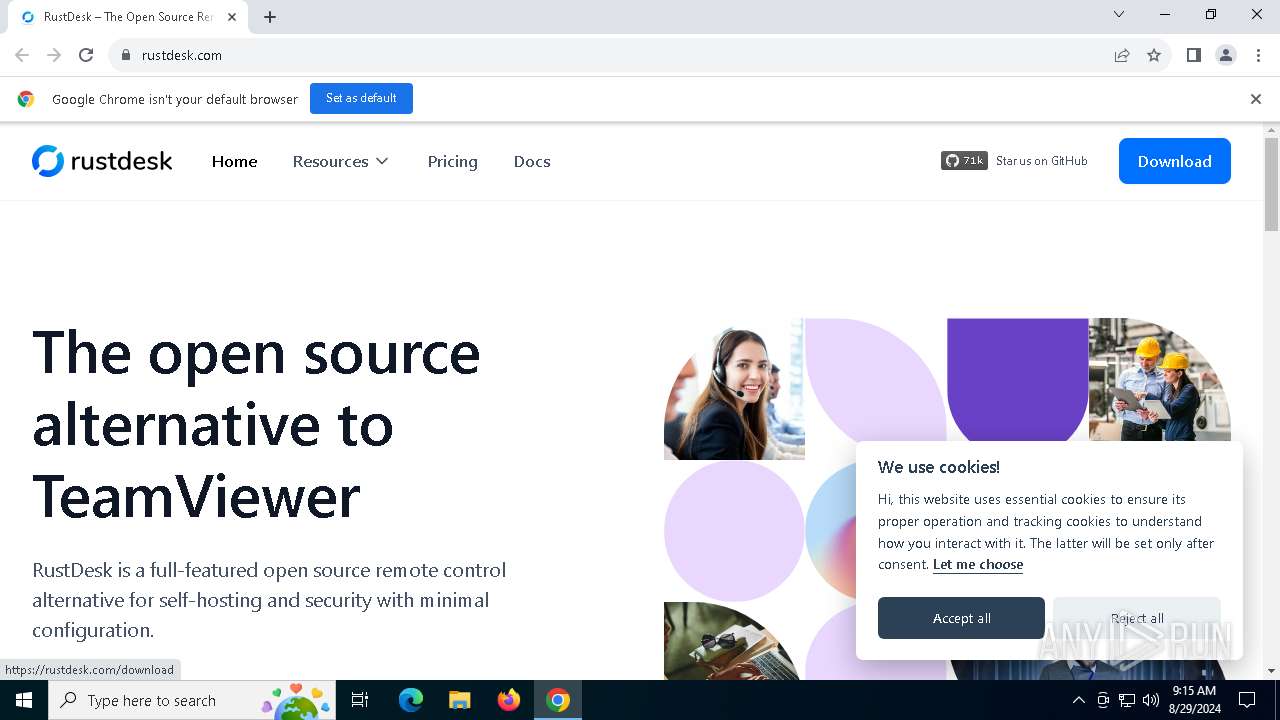Open network settings tray icon
The width and height of the screenshot is (1280, 720).
click(x=1127, y=700)
